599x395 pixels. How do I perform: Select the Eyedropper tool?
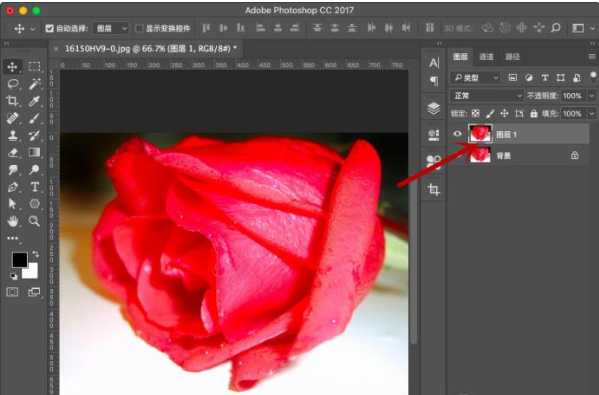point(34,101)
